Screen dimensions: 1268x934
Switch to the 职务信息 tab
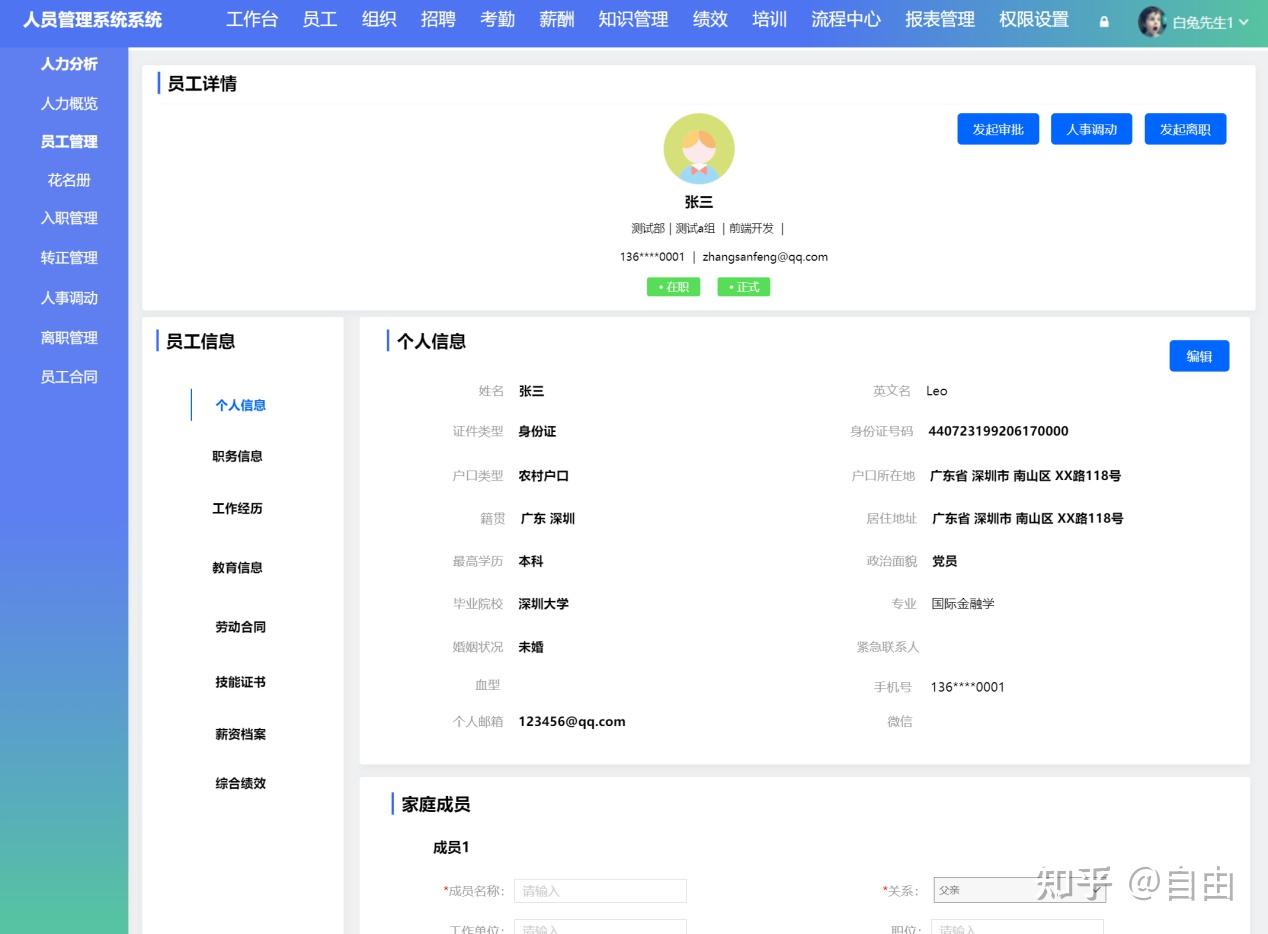pos(240,456)
